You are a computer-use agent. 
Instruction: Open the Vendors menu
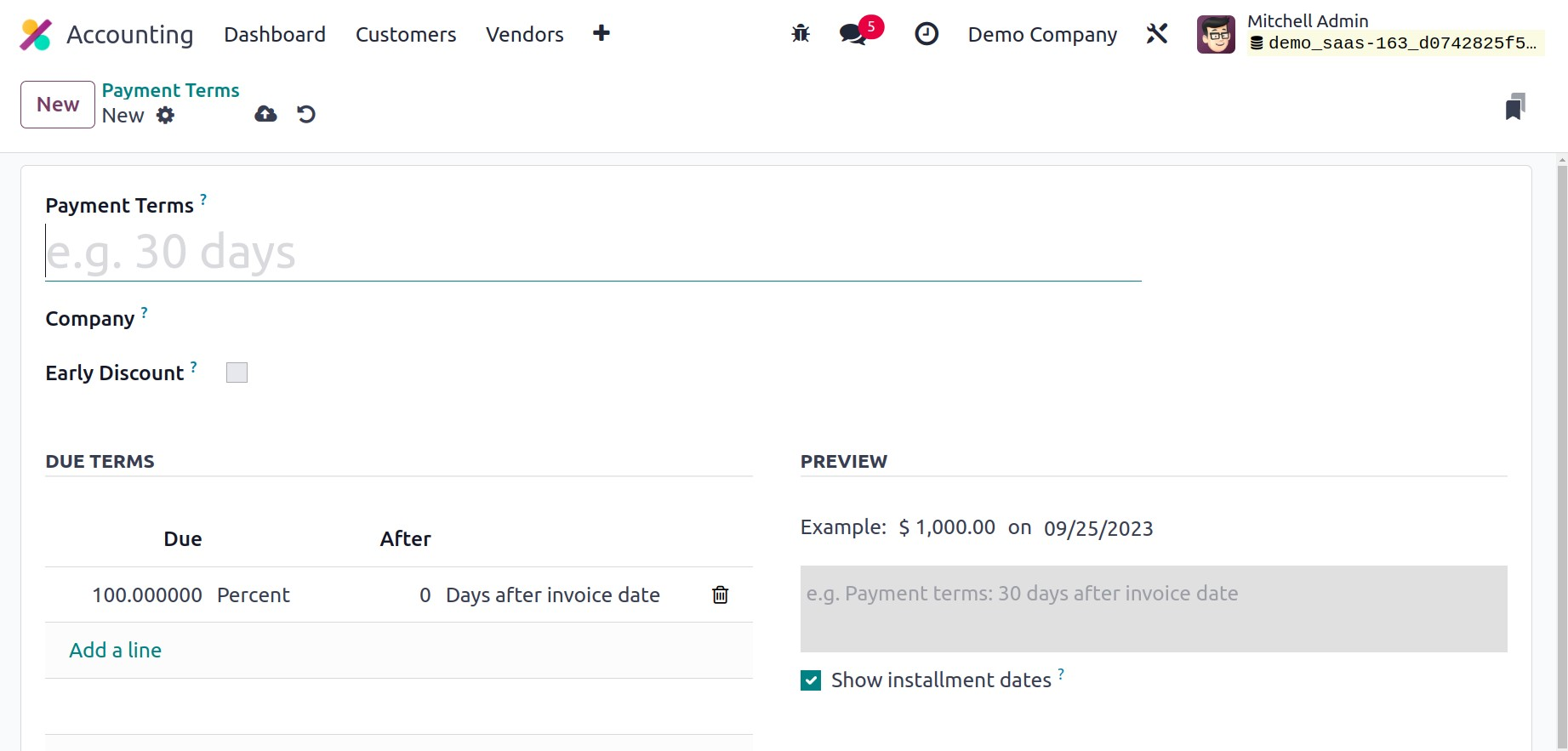[x=524, y=35]
